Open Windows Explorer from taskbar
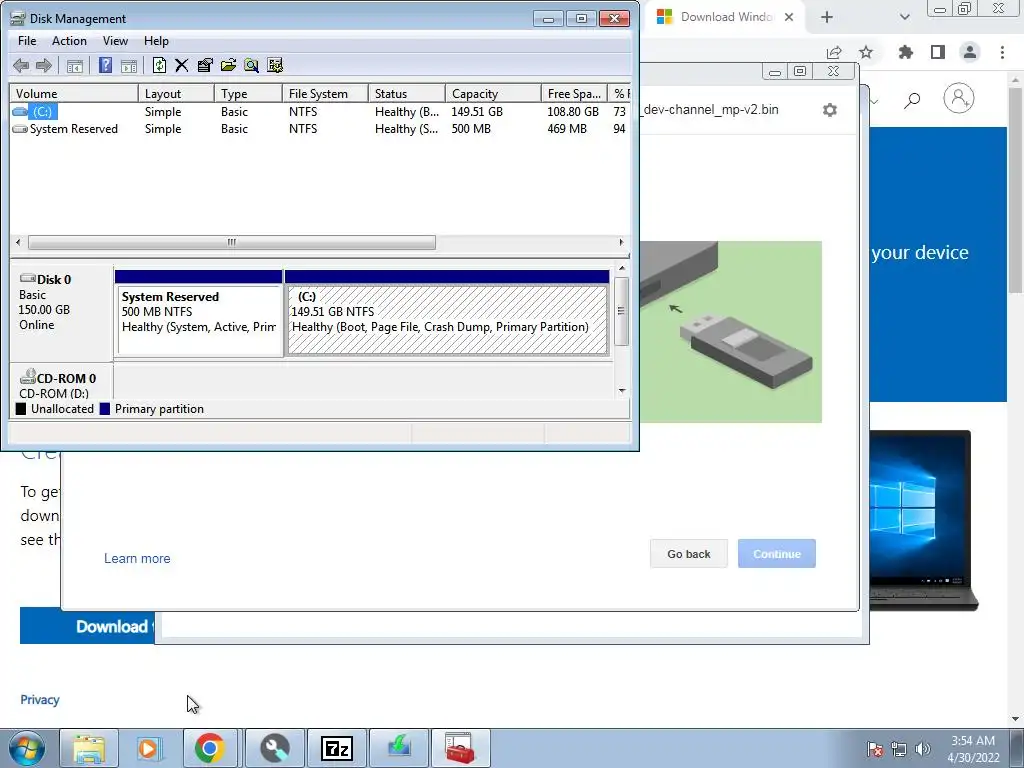Image resolution: width=1024 pixels, height=768 pixels. [89, 748]
